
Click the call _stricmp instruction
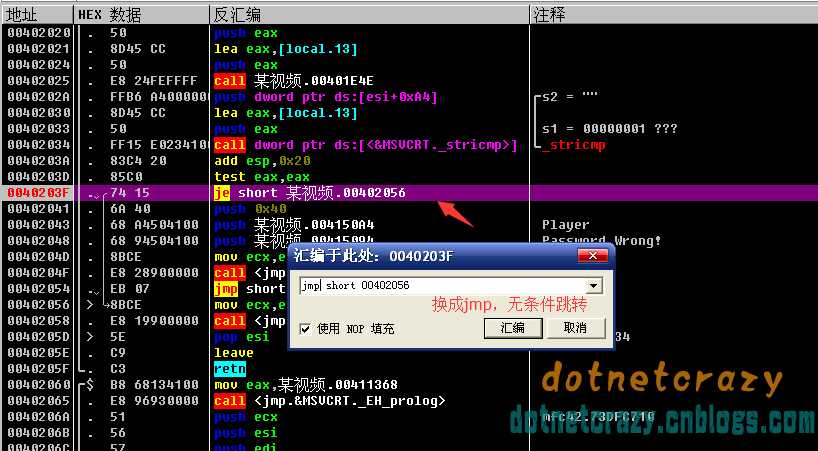(366, 145)
